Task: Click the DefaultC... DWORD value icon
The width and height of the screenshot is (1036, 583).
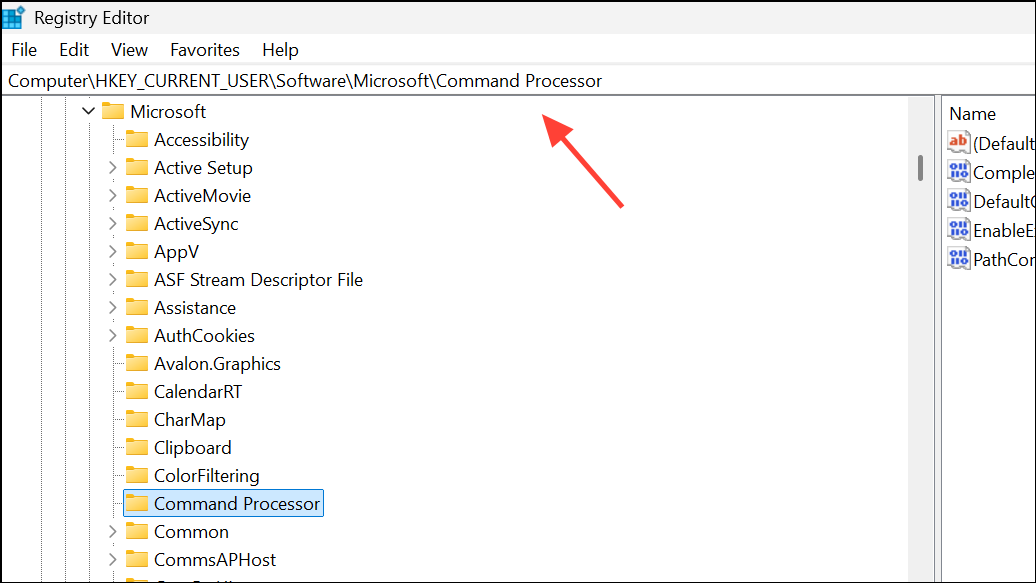Action: (959, 200)
